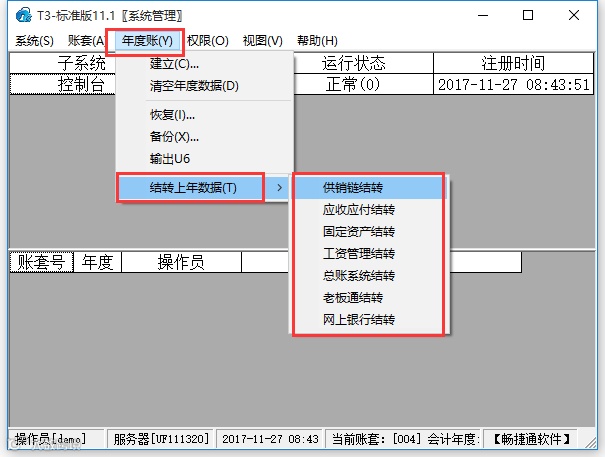Click 总账系统结转 submenu entry

(x=368, y=276)
